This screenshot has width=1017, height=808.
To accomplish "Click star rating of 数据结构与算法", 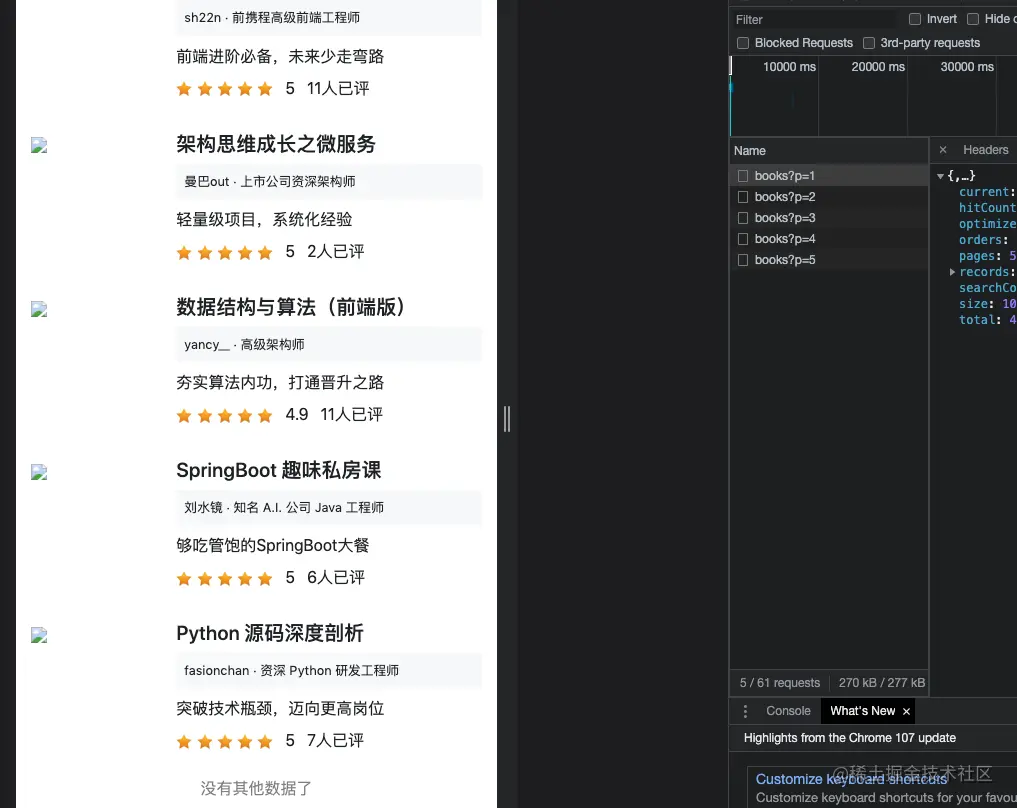I will click(x=224, y=415).
